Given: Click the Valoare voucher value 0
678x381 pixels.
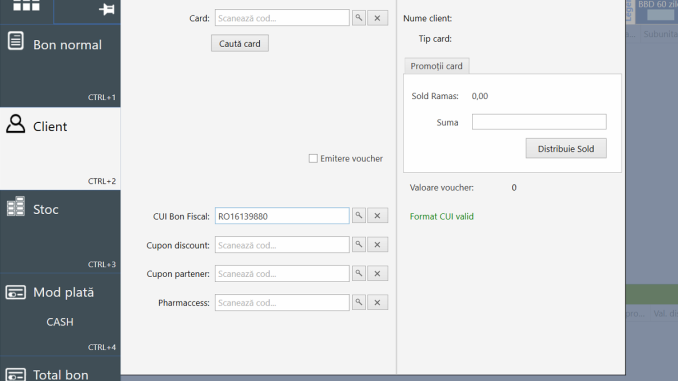Looking at the screenshot, I should [514, 188].
